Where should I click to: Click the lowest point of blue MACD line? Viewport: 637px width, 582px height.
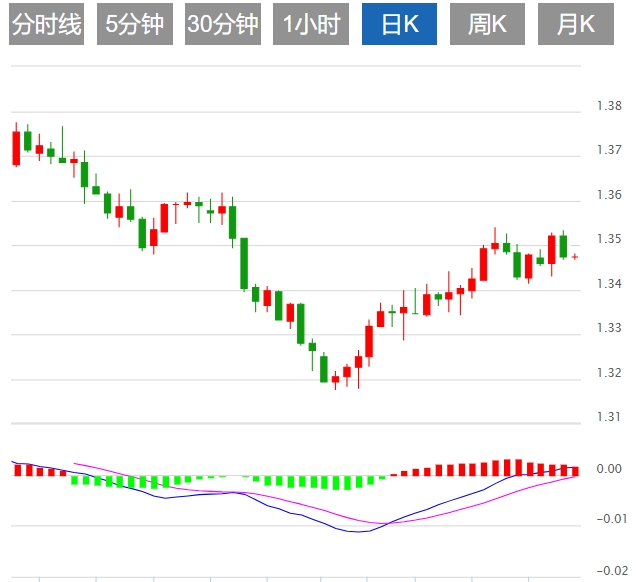click(x=358, y=532)
